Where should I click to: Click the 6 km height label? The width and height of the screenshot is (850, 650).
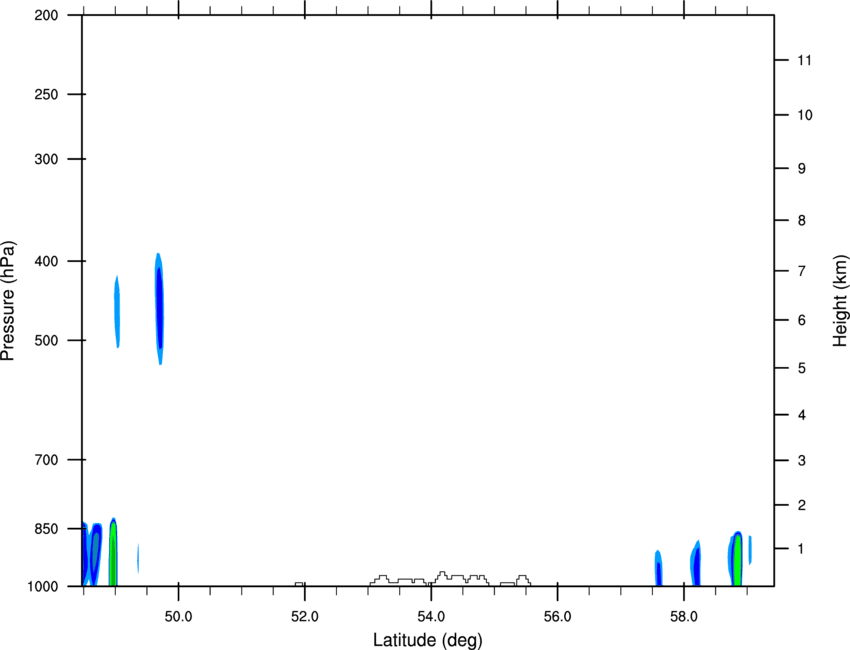click(x=801, y=320)
